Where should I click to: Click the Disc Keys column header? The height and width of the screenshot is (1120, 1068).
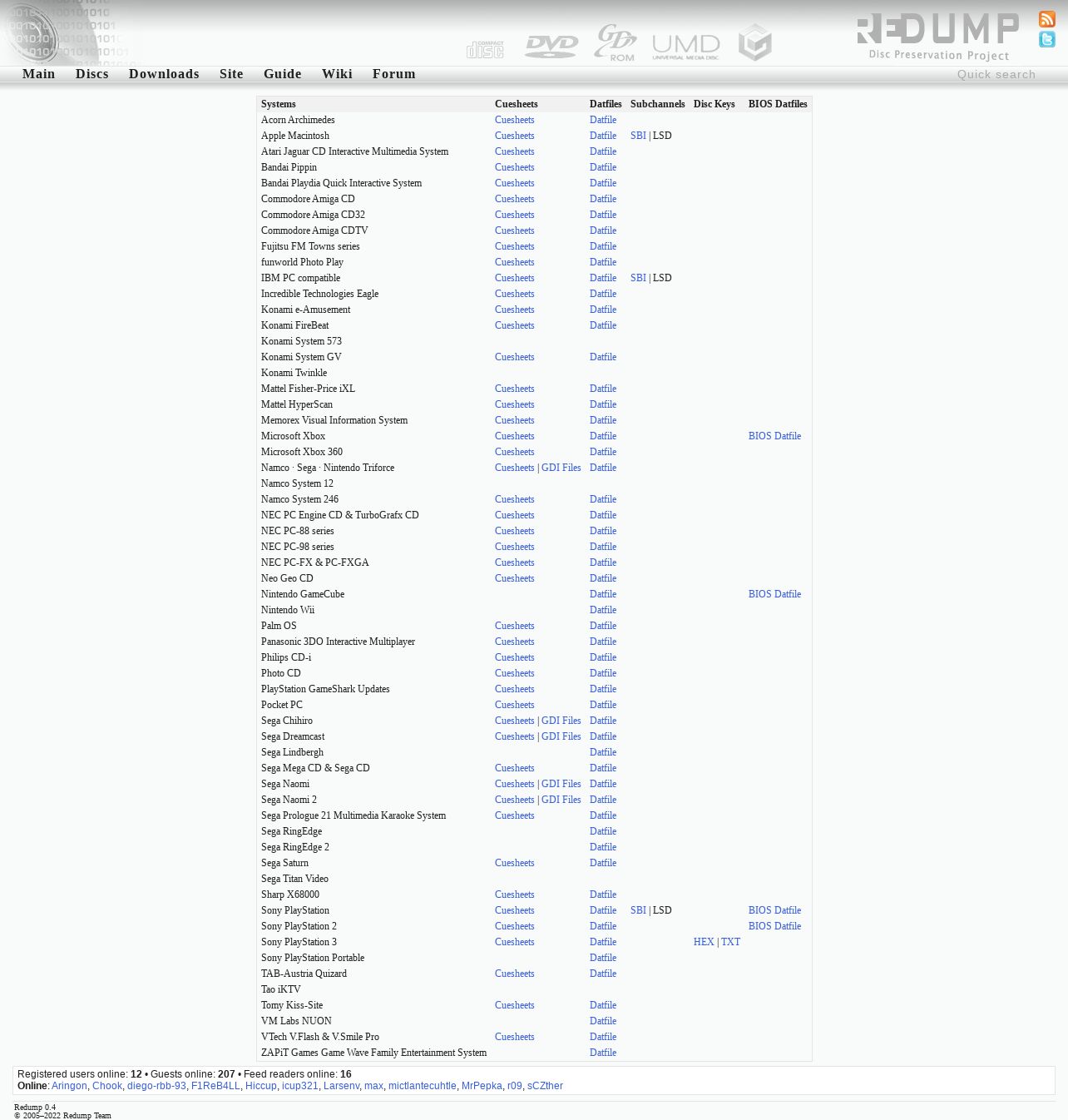point(714,104)
